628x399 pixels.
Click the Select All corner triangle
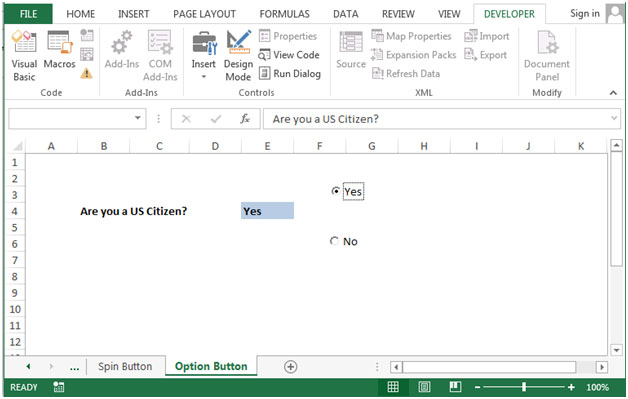[x=17, y=146]
